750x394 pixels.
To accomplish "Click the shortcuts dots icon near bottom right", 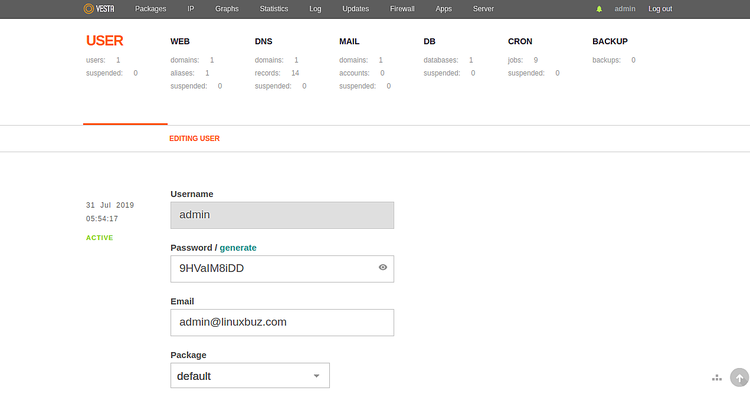I will pos(717,378).
